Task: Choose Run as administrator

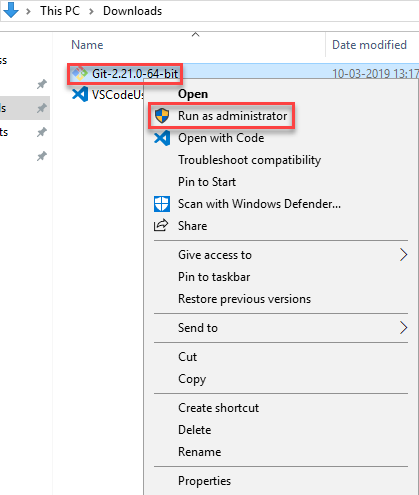Action: coord(232,116)
